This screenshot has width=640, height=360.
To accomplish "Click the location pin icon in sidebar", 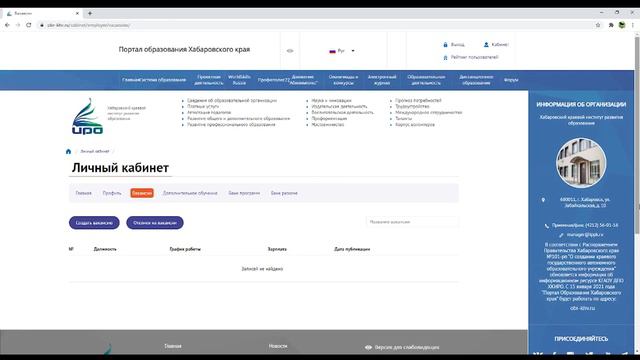I will click(543, 200).
